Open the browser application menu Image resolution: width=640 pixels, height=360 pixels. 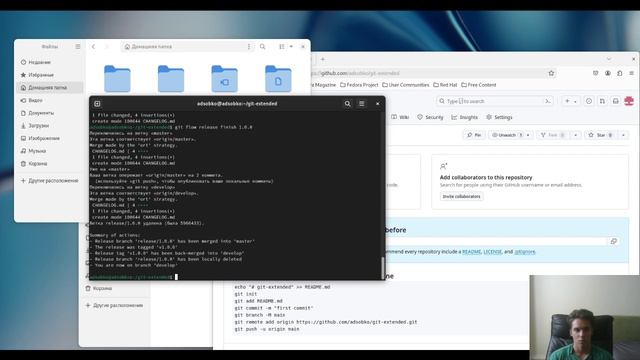pyautogui.click(x=631, y=73)
